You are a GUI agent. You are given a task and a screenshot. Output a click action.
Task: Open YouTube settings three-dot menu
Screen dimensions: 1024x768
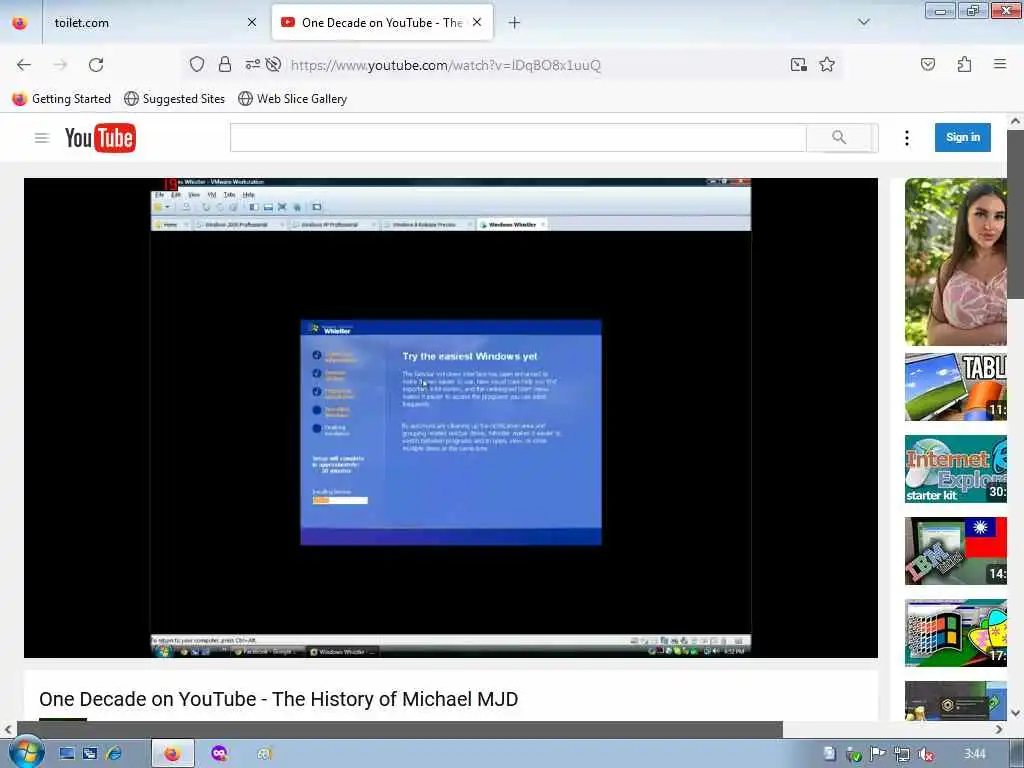(906, 138)
